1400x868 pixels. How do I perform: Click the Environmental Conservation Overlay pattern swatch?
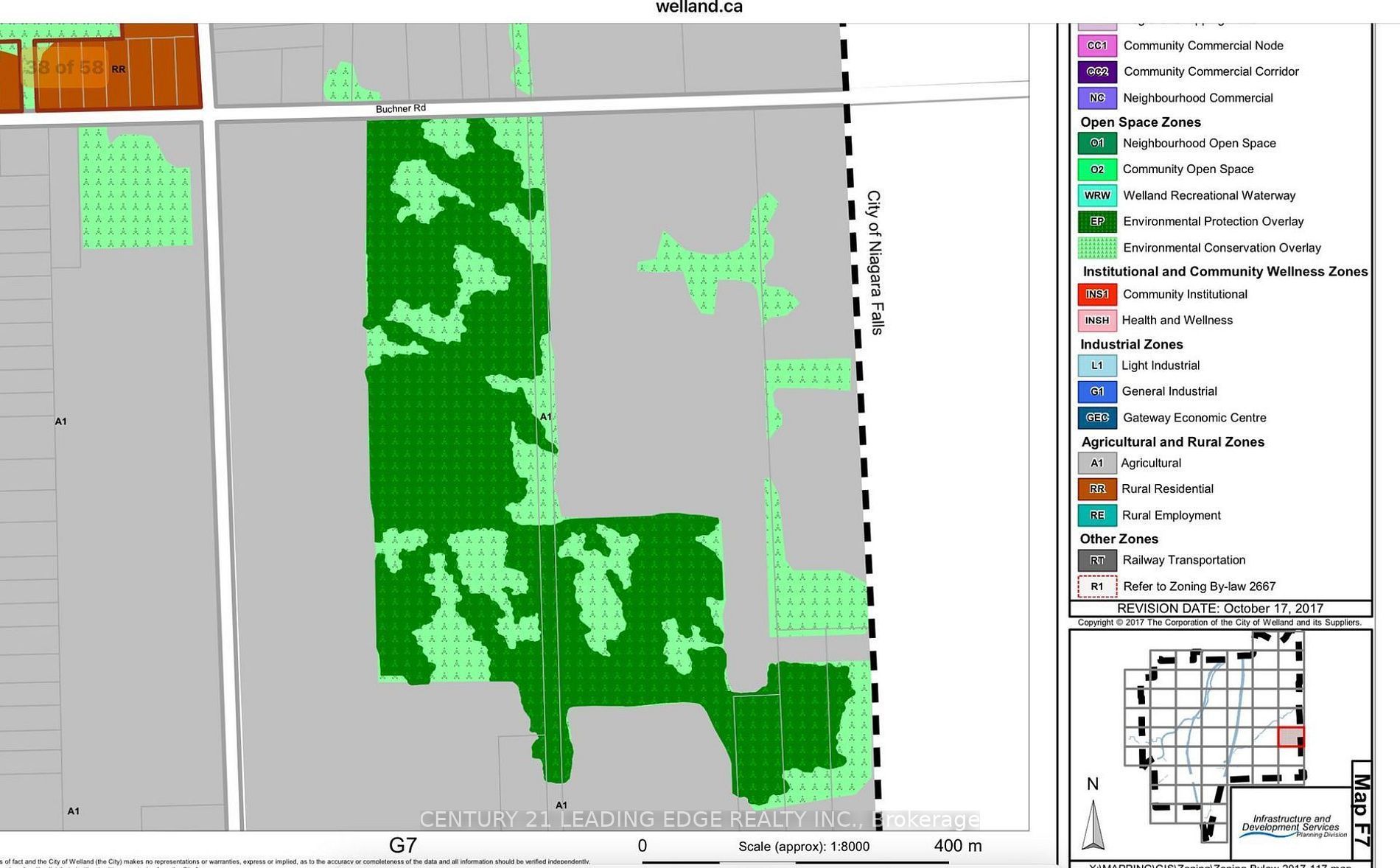[x=1097, y=248]
